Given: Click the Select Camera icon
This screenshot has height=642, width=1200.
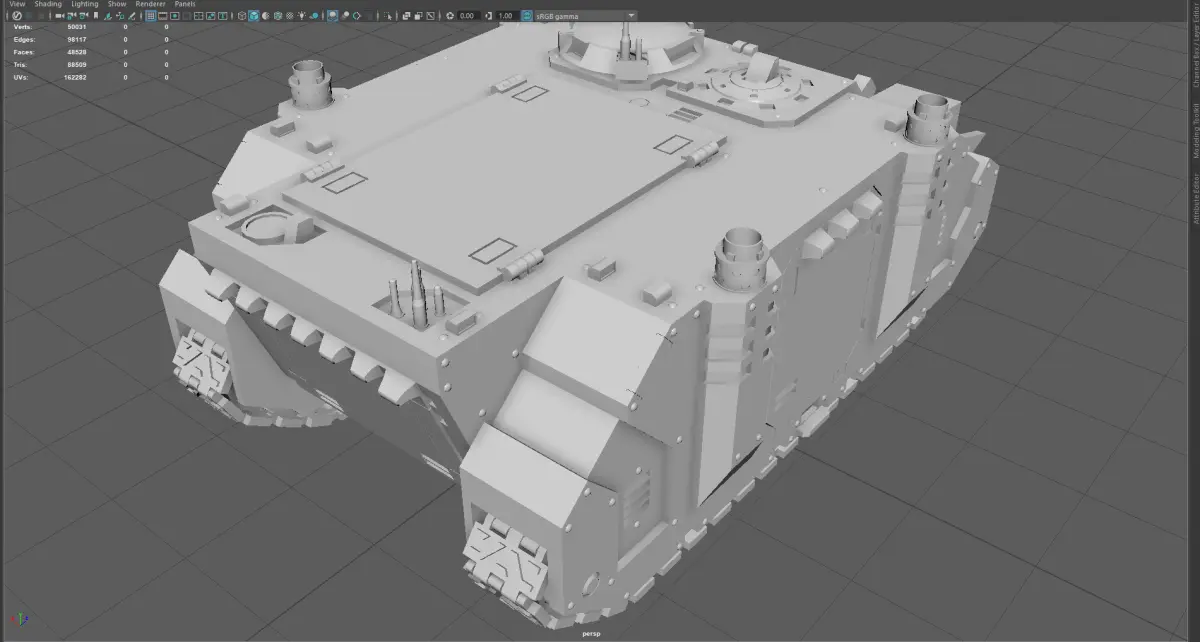Looking at the screenshot, I should (59, 16).
